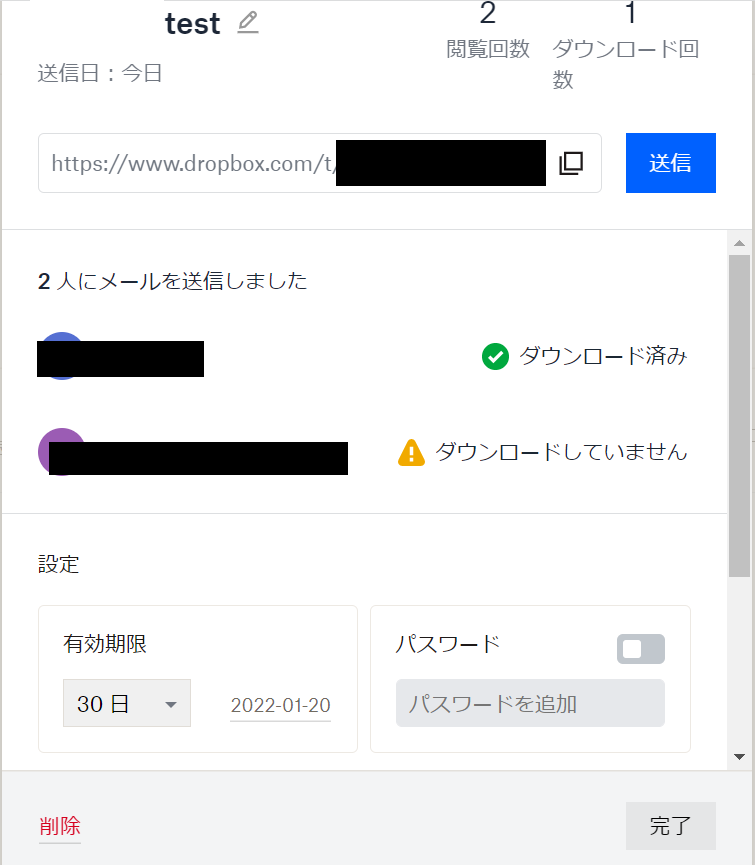Click the ダウンロードしていません status text
The height and width of the screenshot is (865, 755).
[561, 452]
